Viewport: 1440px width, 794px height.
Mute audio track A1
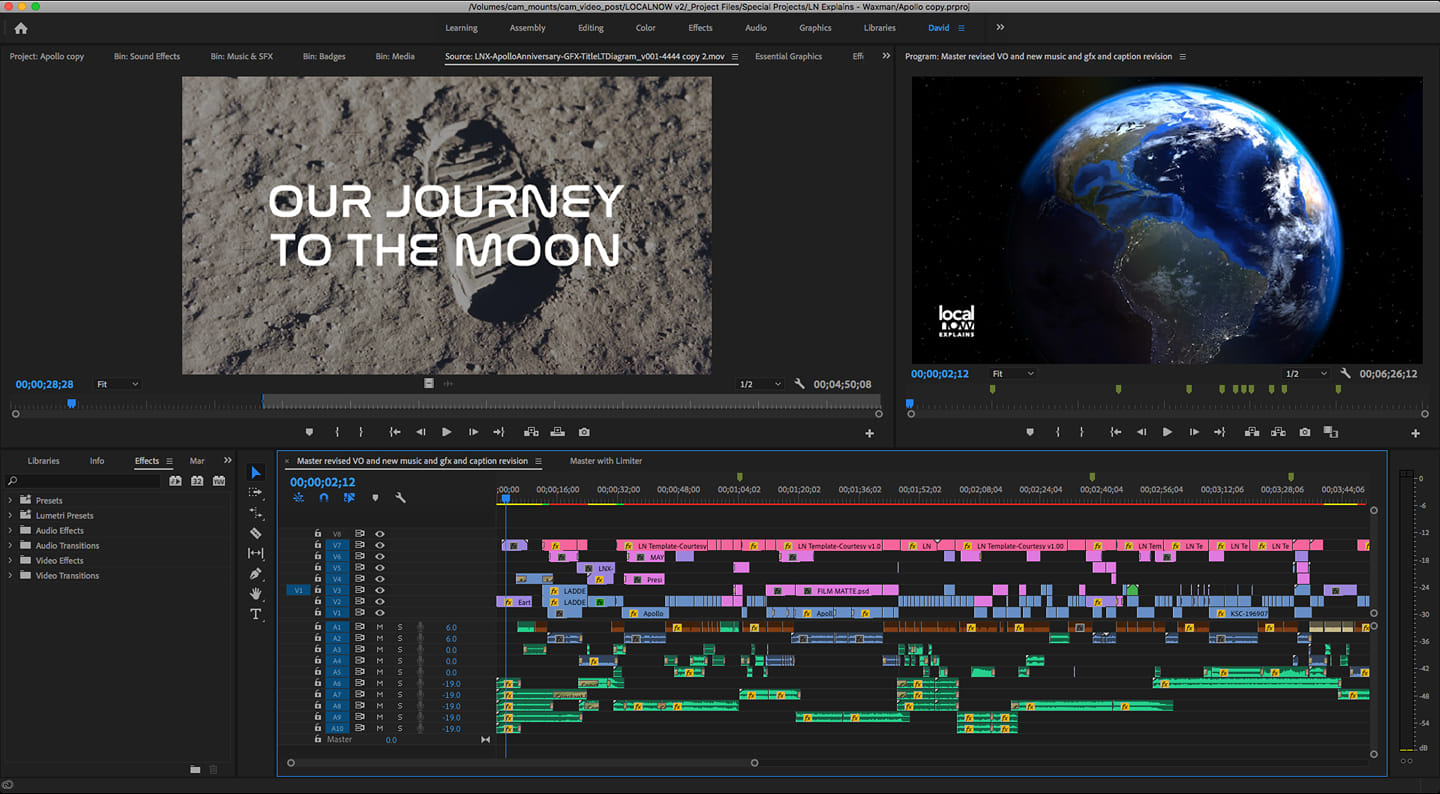point(379,627)
